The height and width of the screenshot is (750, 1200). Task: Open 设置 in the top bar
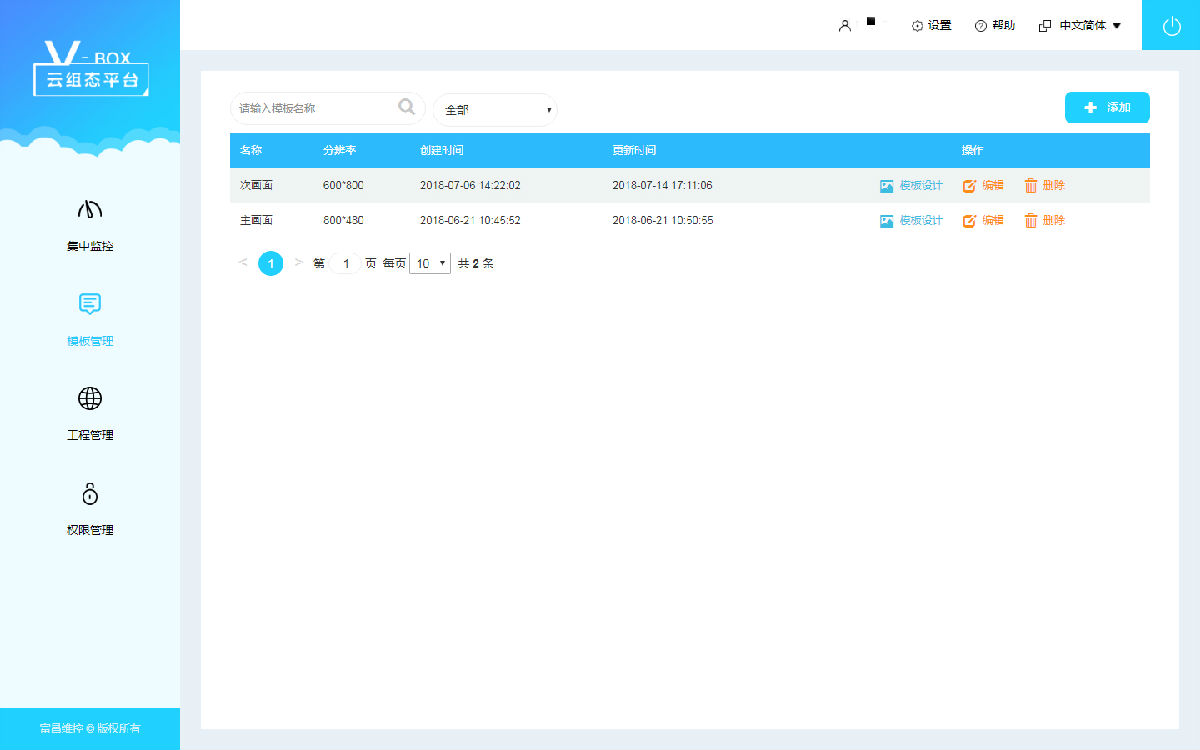(x=931, y=26)
